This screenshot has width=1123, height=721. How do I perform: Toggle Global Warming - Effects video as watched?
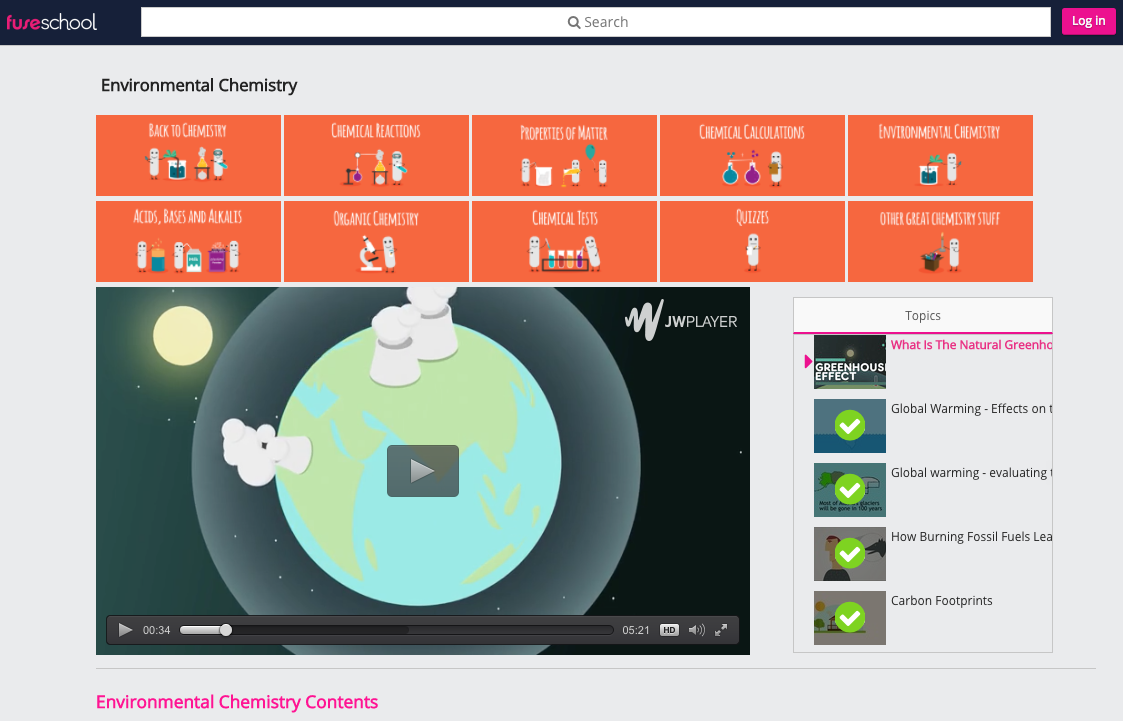(x=849, y=425)
